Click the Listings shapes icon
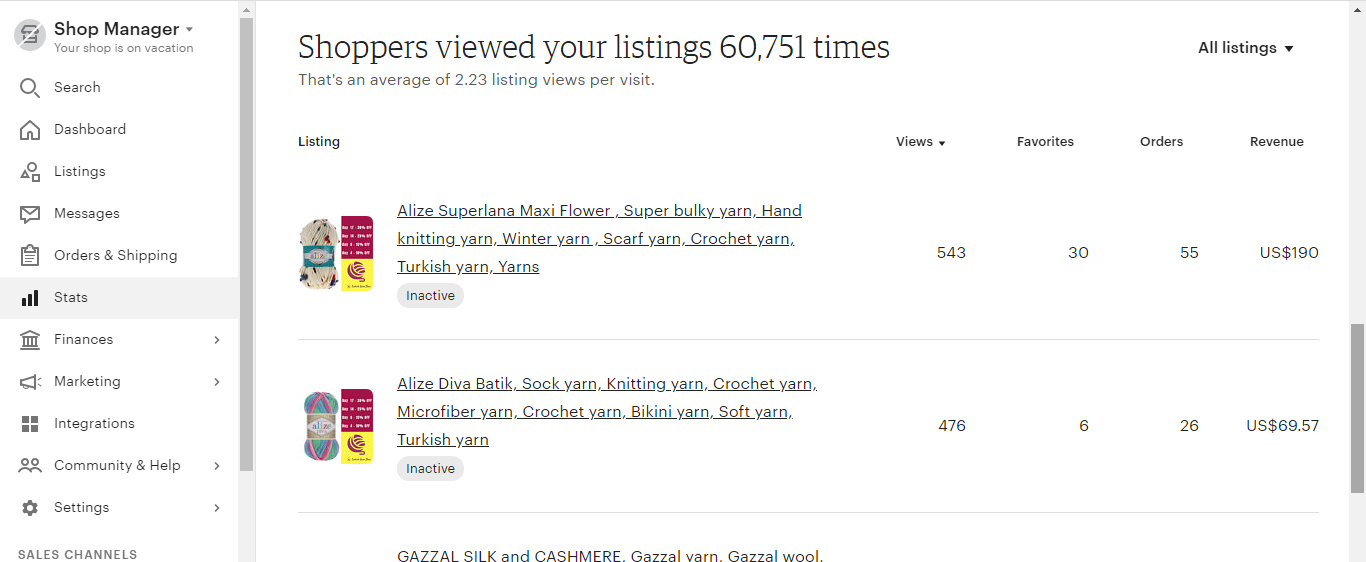 (x=30, y=172)
